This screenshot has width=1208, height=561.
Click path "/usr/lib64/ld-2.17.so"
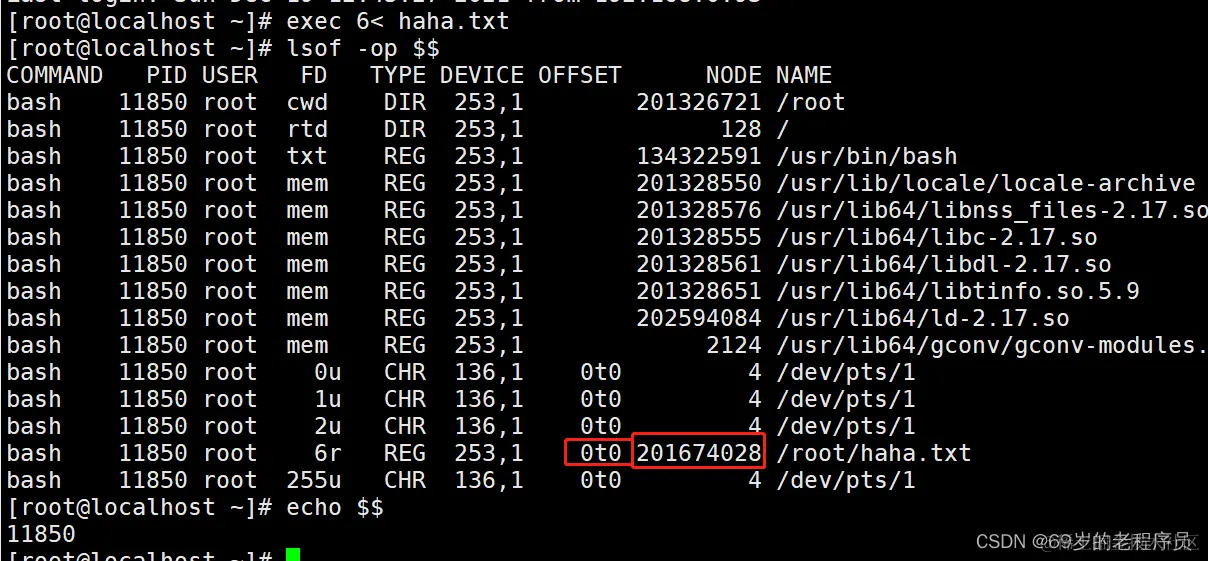[923, 318]
